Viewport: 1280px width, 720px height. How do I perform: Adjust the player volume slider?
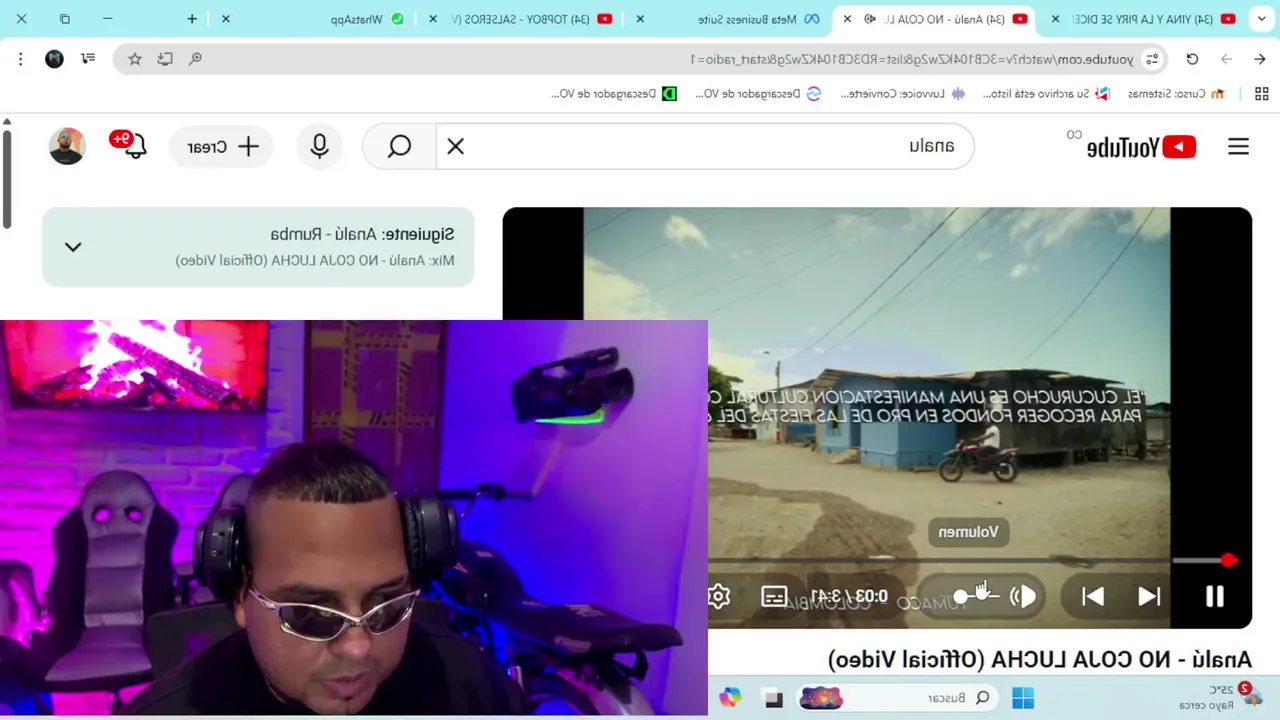click(x=975, y=596)
